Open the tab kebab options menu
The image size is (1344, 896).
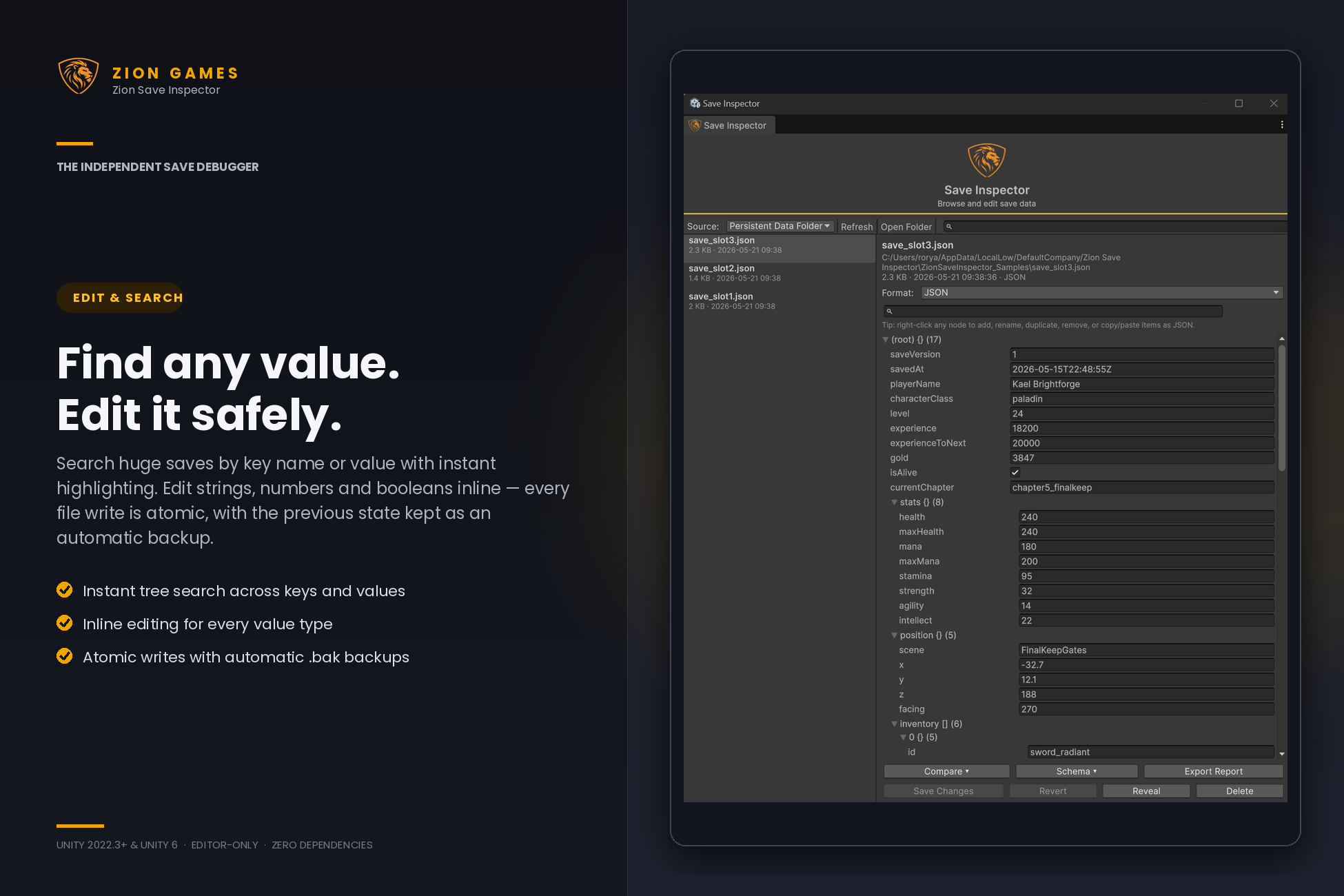pyautogui.click(x=1281, y=125)
